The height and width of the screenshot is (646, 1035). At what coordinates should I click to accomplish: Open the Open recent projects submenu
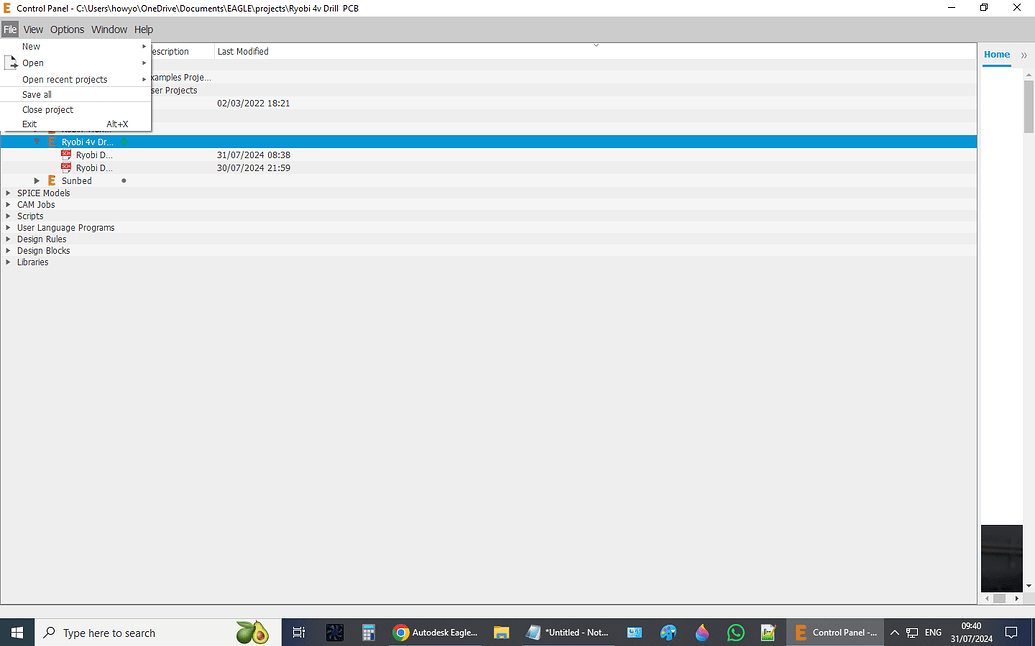pyautogui.click(x=62, y=78)
